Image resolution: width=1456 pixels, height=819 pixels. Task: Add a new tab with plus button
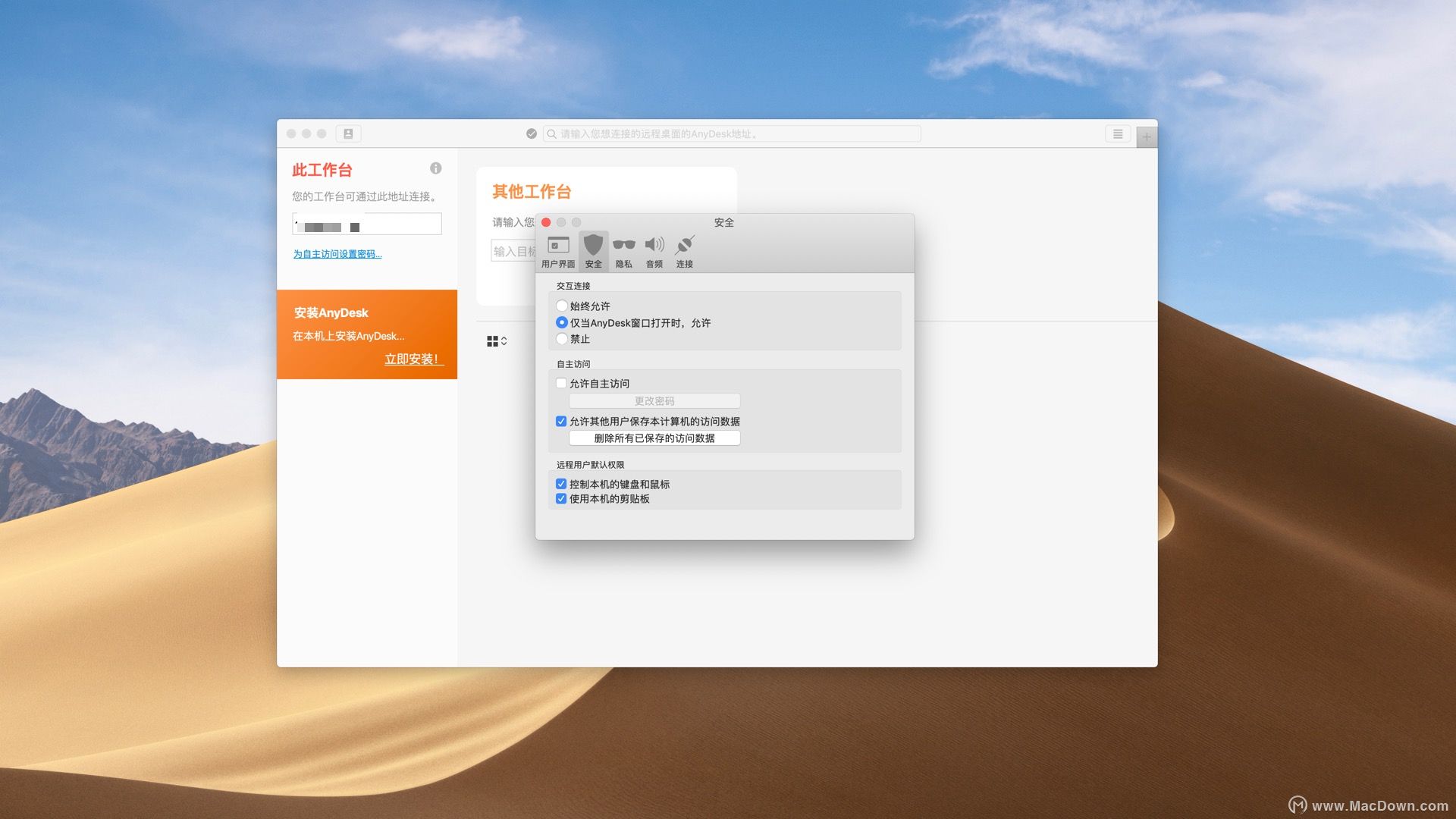coord(1147,137)
